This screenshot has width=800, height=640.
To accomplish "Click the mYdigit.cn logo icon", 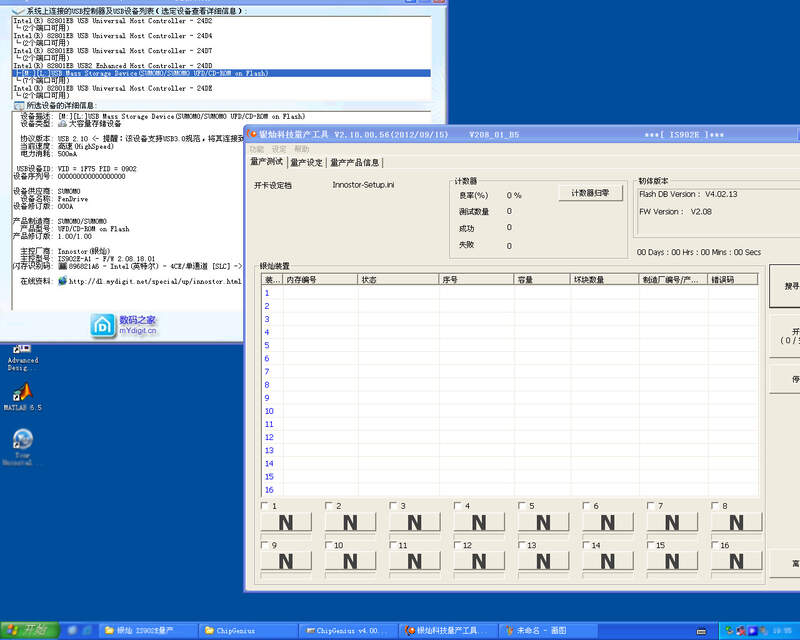I will coord(103,325).
